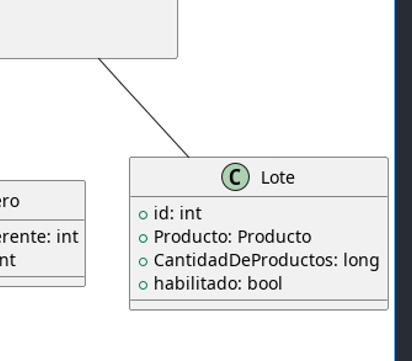Click the empty methods compartment of left class

tap(43, 281)
